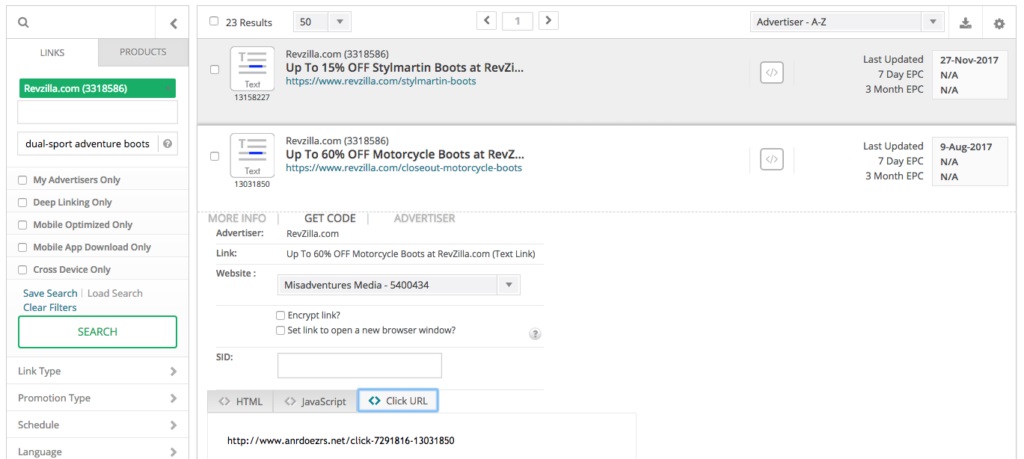The height and width of the screenshot is (459, 1024).
Task: Click the search magnifier icon in sidebar
Action: click(22, 22)
